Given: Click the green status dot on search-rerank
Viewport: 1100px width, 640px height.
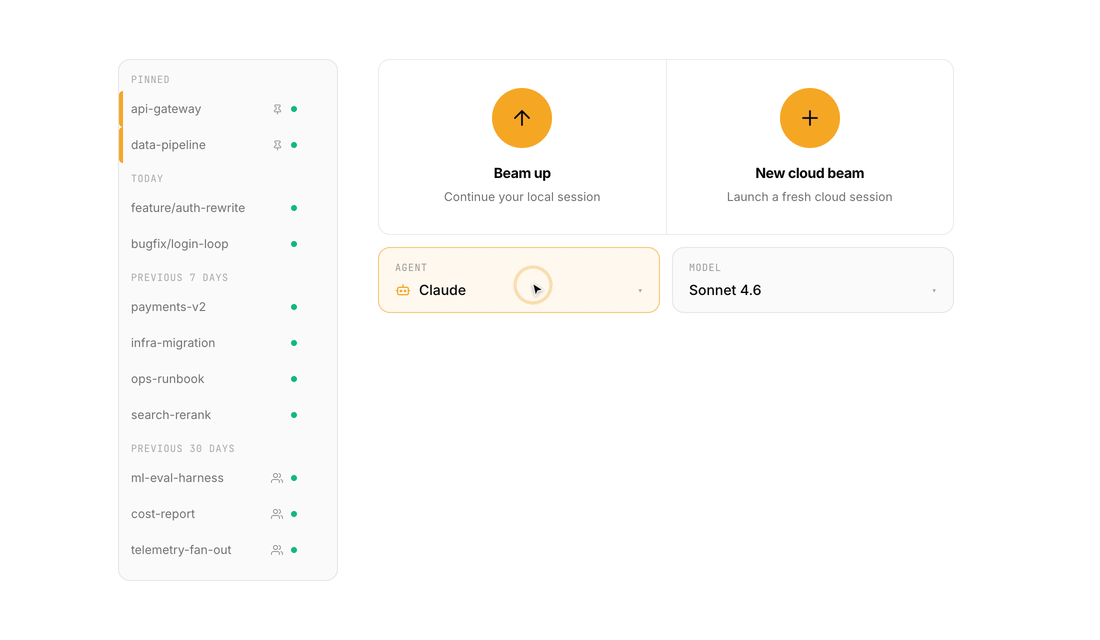Looking at the screenshot, I should [x=294, y=415].
